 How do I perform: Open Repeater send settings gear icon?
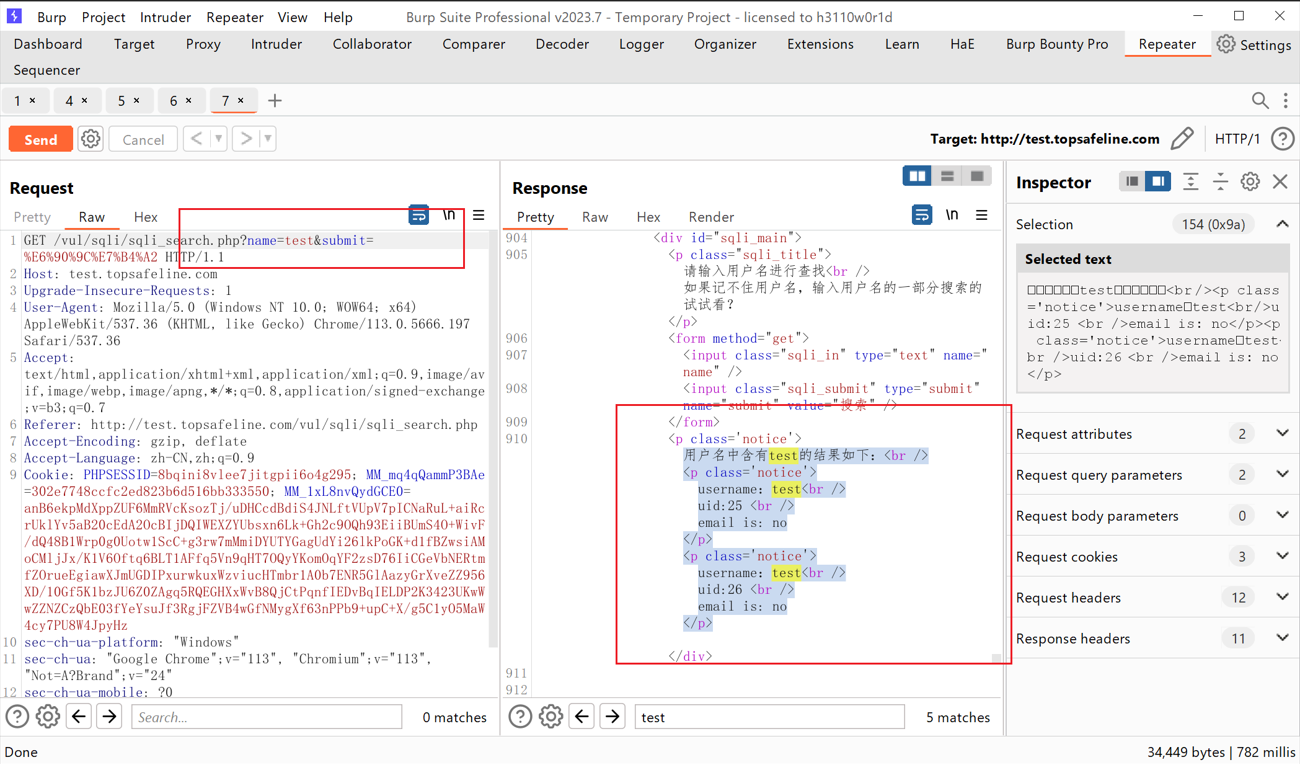(91, 139)
